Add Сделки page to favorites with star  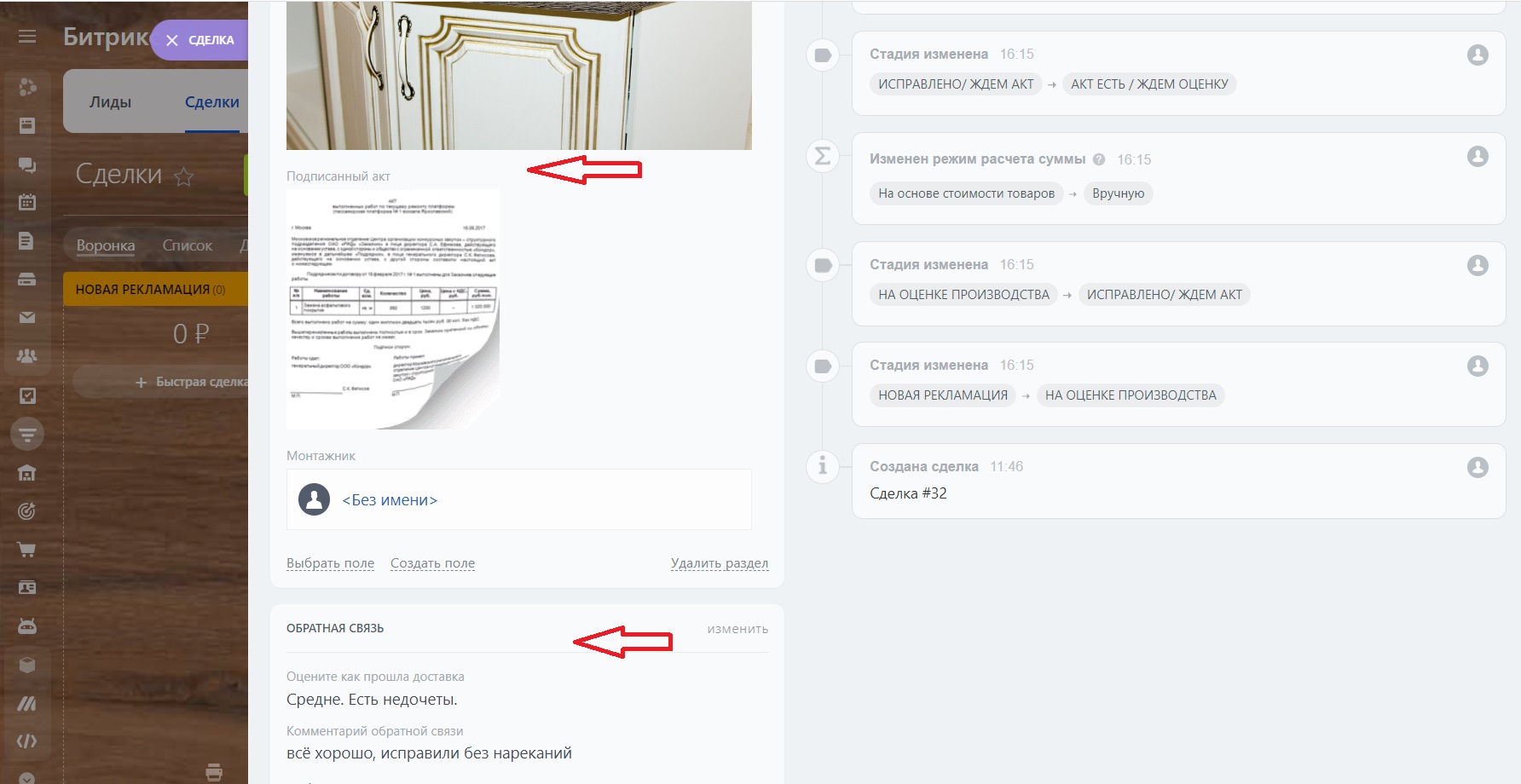[184, 176]
